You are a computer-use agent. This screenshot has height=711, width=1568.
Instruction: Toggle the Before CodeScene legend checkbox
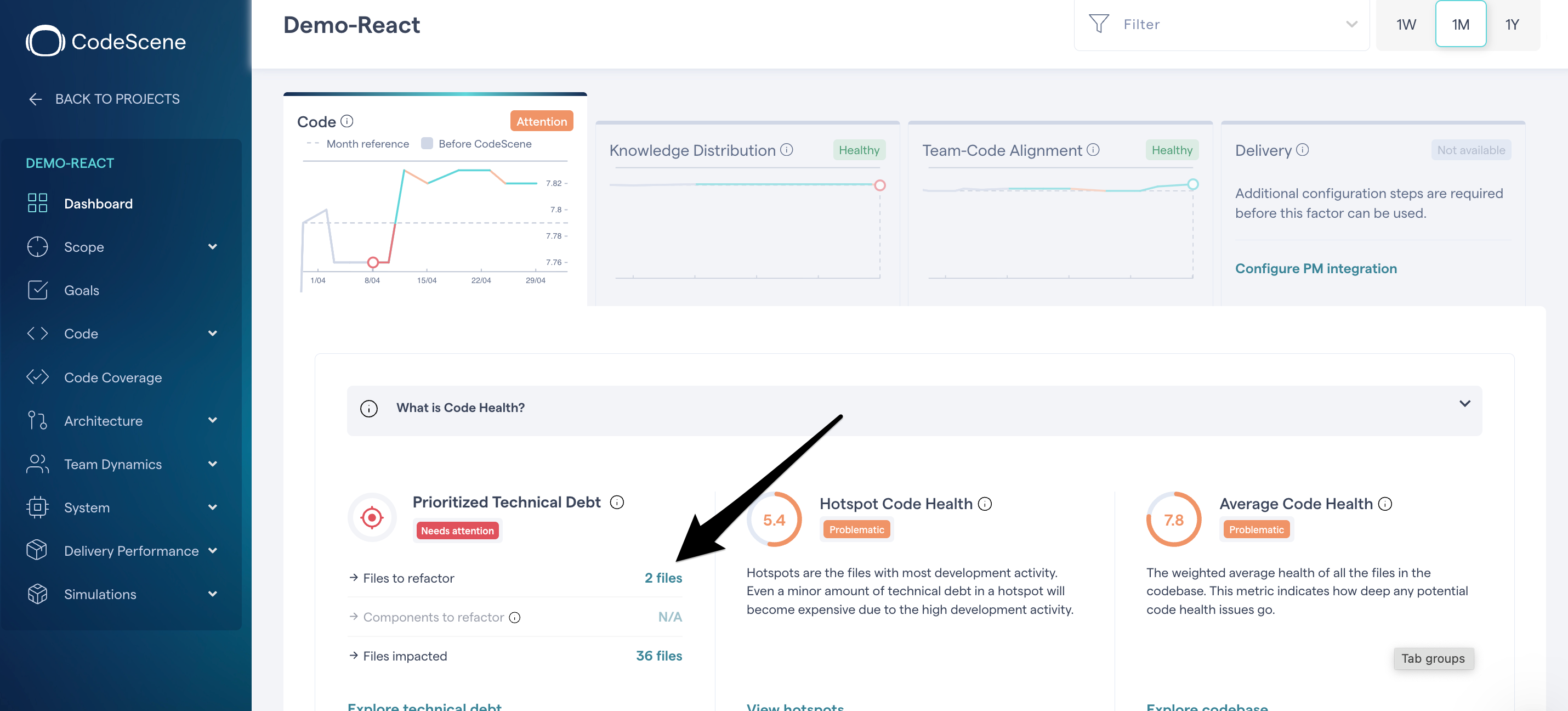click(x=427, y=143)
